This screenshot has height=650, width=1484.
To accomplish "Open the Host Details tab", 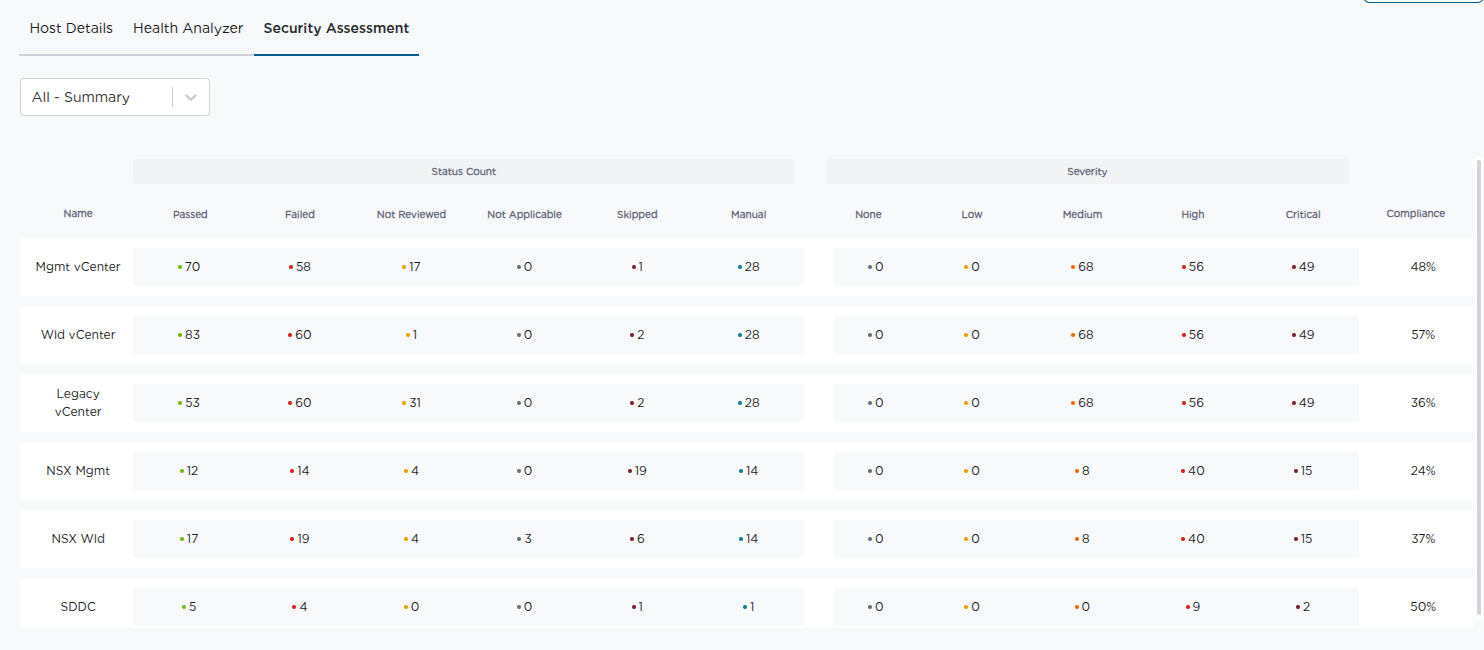I will 71,28.
